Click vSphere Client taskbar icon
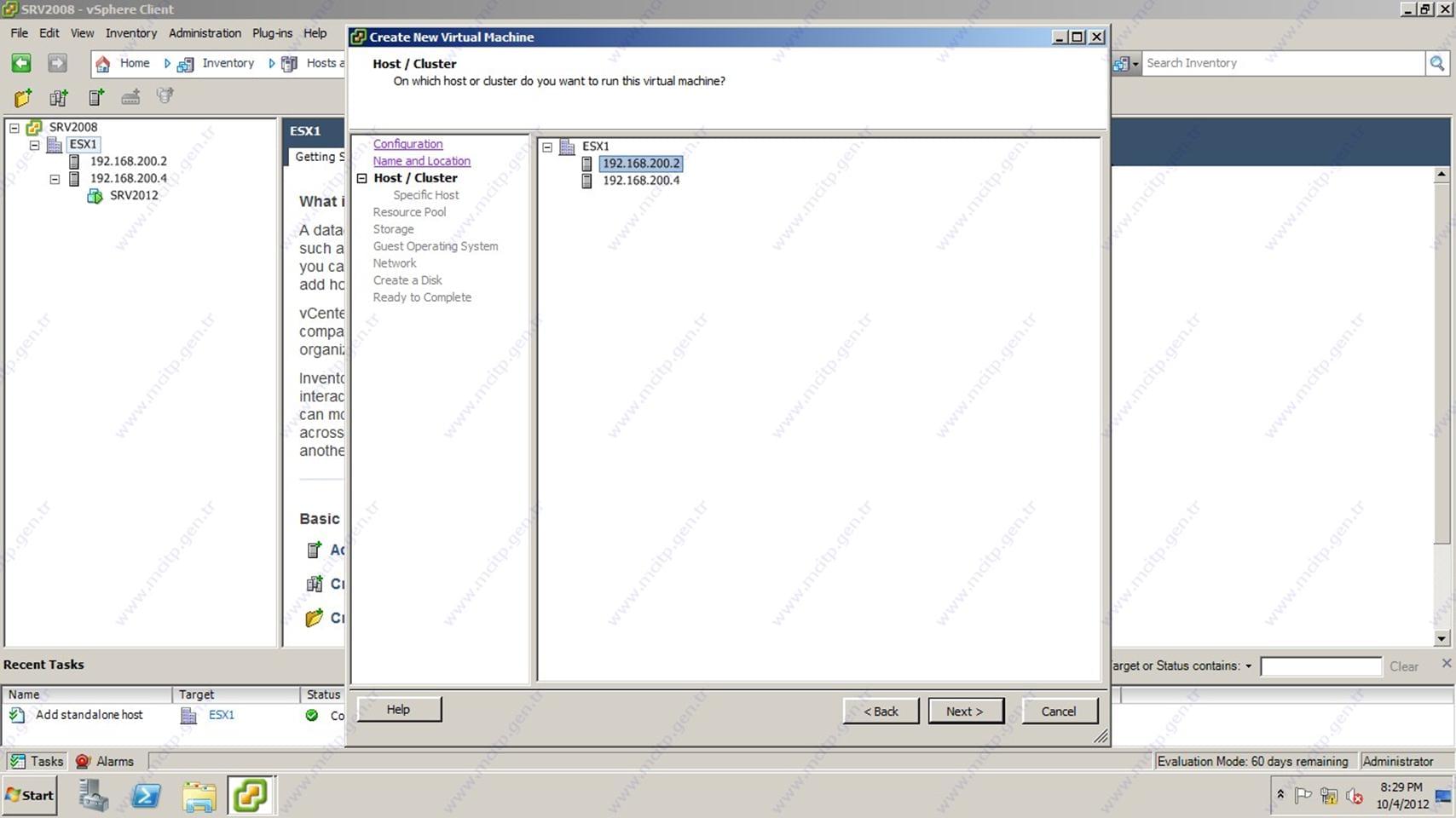 click(251, 796)
